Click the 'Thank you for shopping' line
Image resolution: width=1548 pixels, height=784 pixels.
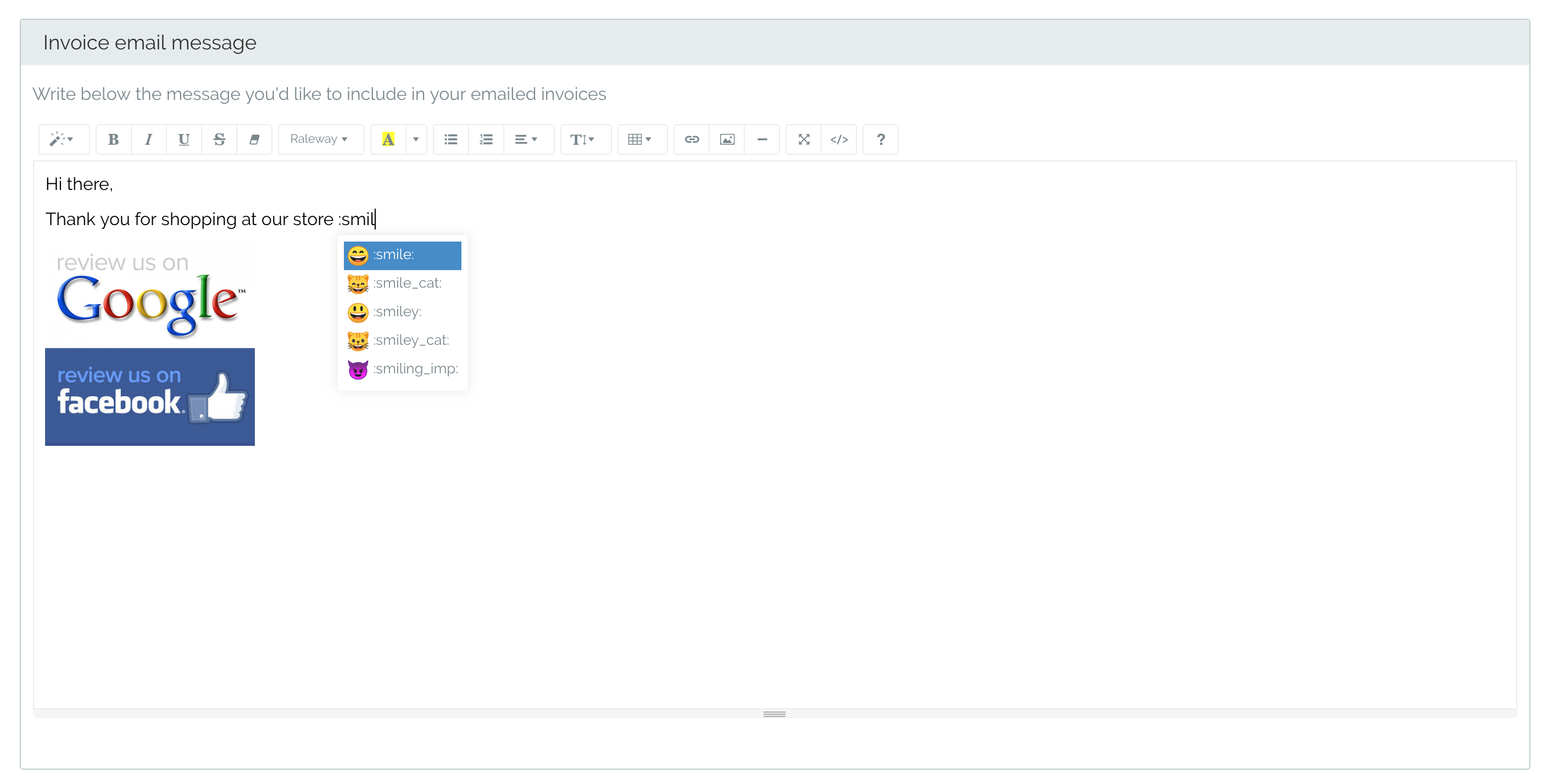pyautogui.click(x=210, y=219)
